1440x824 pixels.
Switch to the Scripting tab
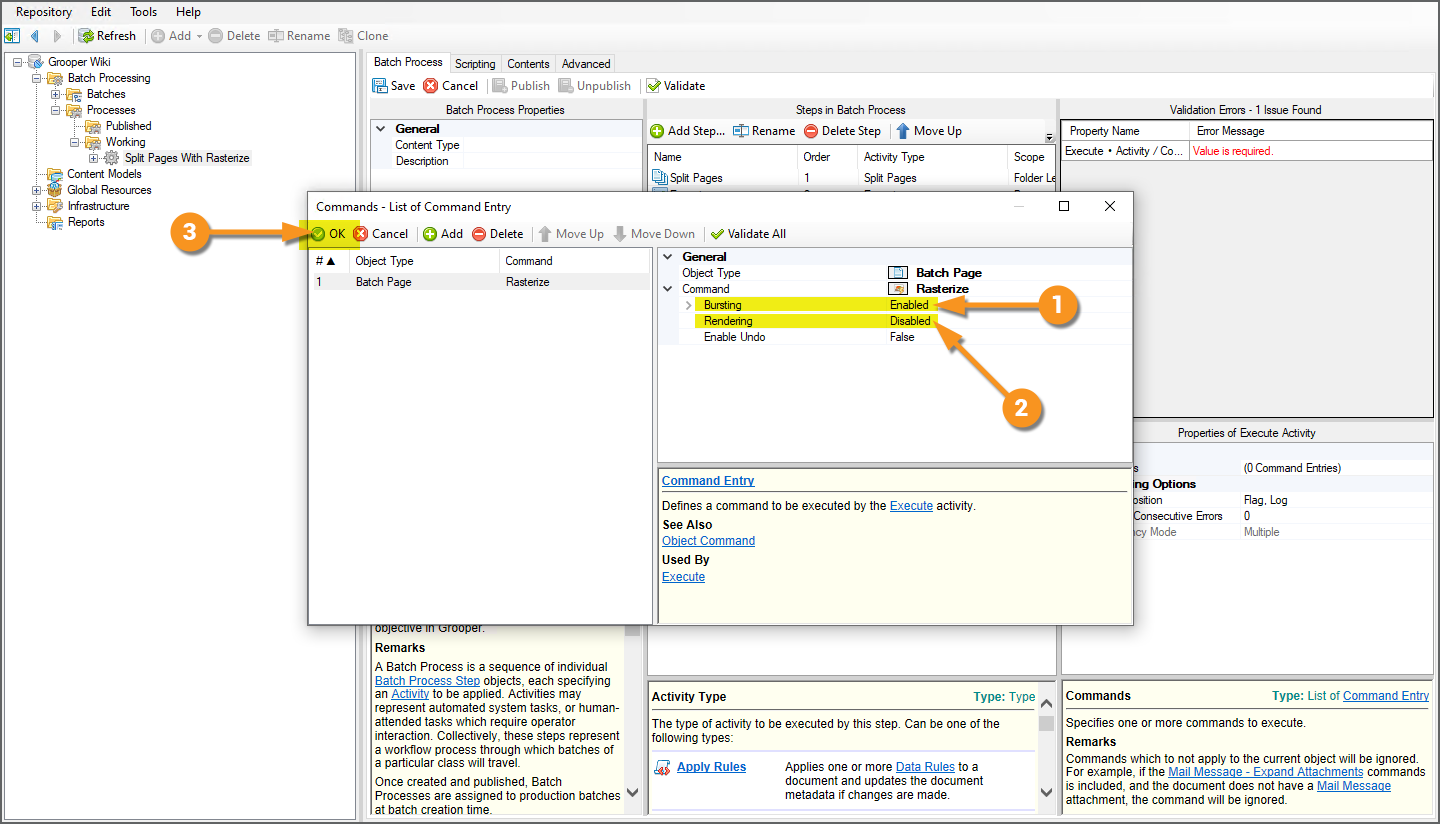475,64
